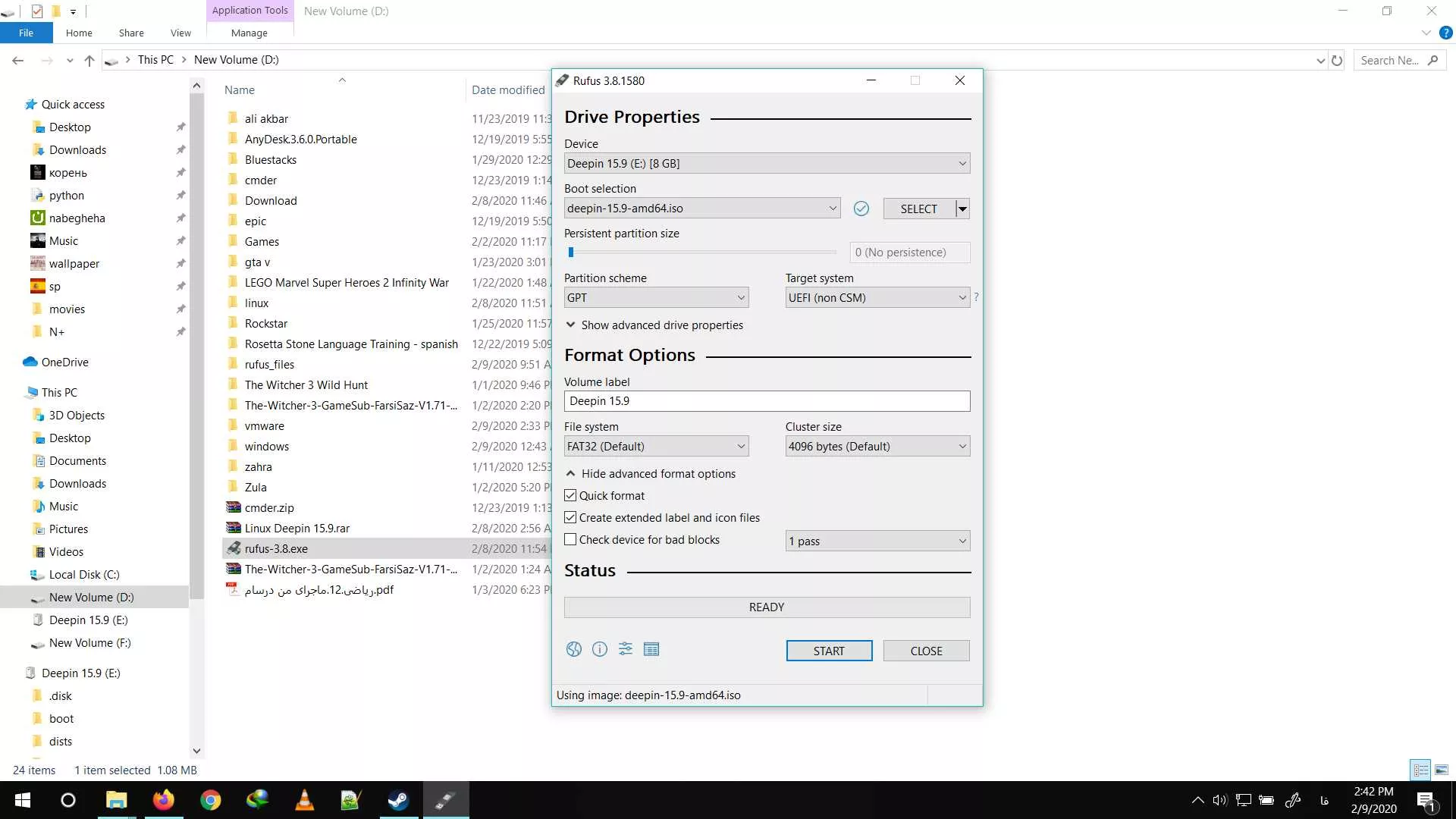Toggle Create extended label and icon files
This screenshot has width=1456, height=819.
coord(570,517)
